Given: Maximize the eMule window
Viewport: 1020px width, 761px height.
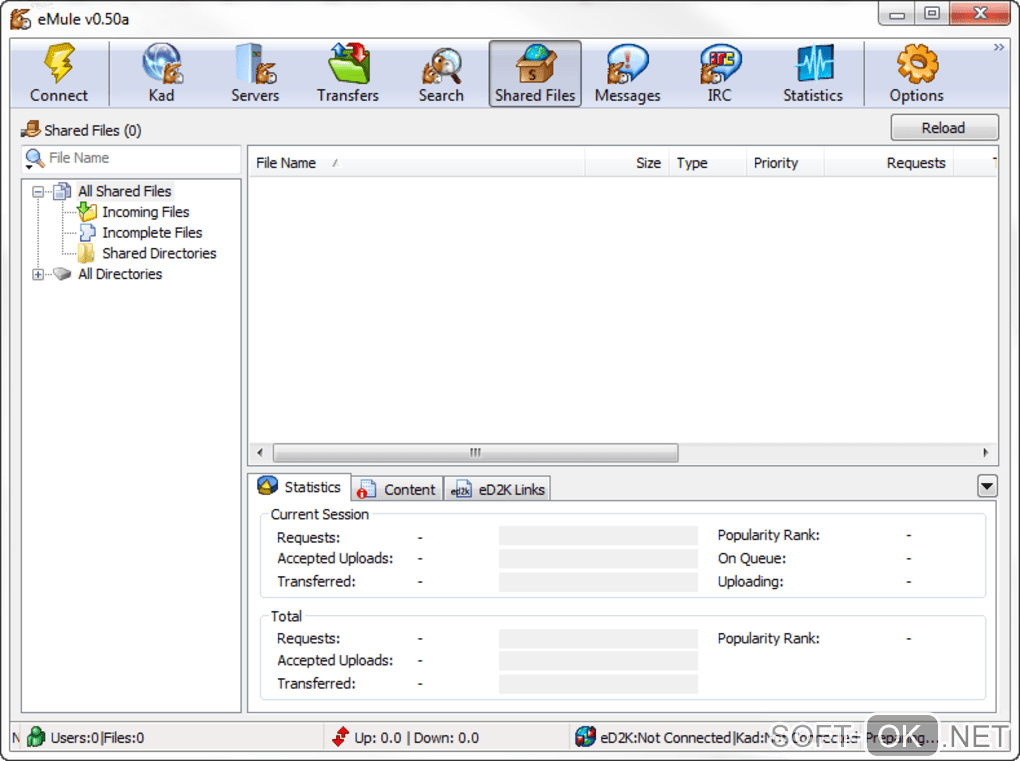Looking at the screenshot, I should [932, 14].
